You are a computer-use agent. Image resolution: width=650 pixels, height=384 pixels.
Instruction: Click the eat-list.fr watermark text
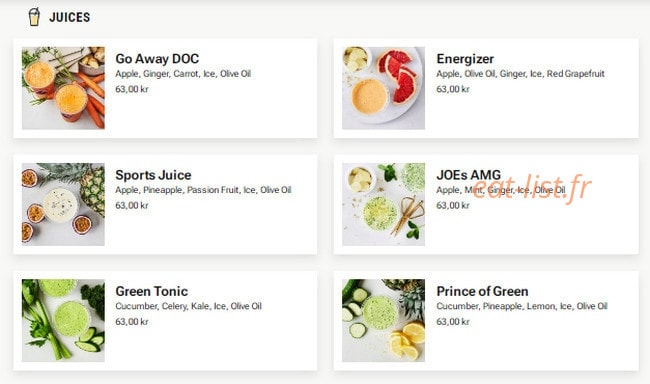point(532,190)
